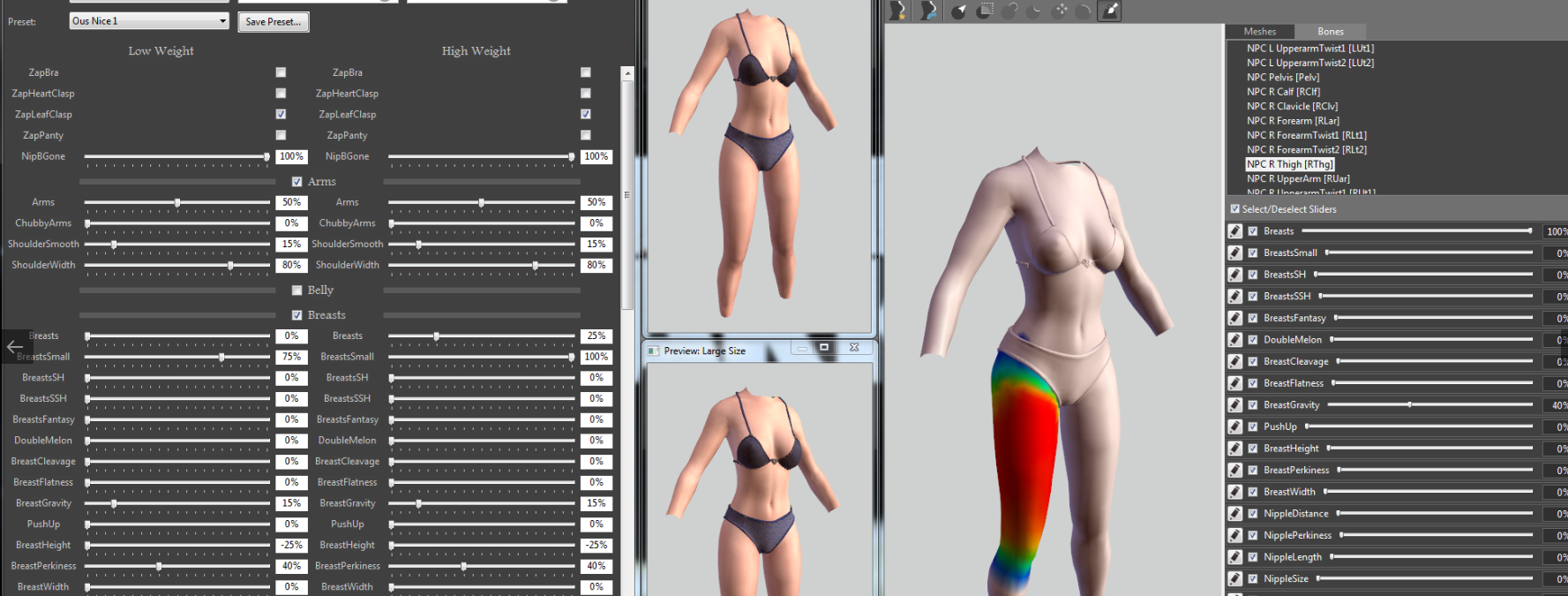Click the edit pencil icon for NippleDistance

(x=1235, y=514)
